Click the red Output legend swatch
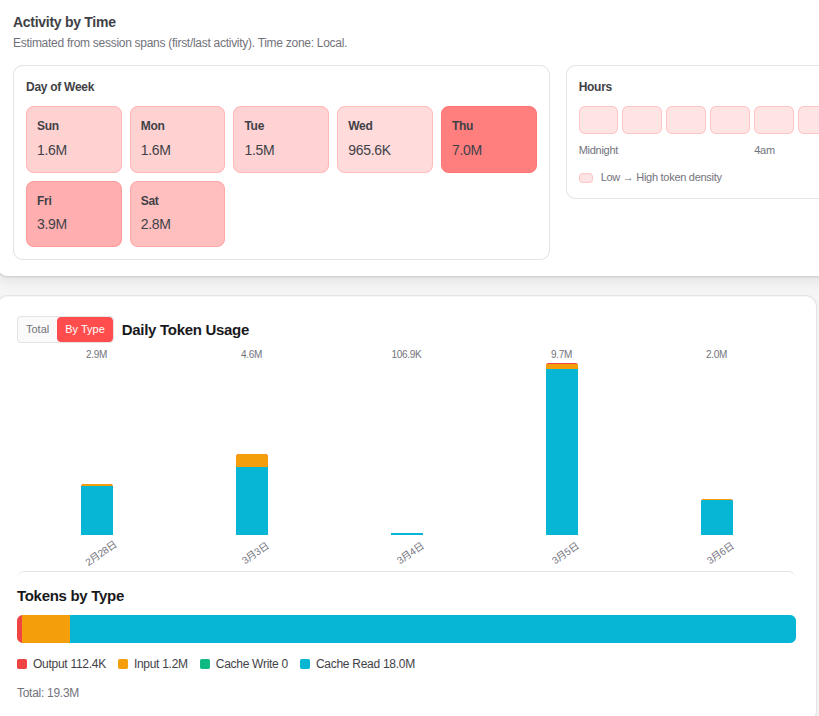819x716 pixels. tap(22, 664)
